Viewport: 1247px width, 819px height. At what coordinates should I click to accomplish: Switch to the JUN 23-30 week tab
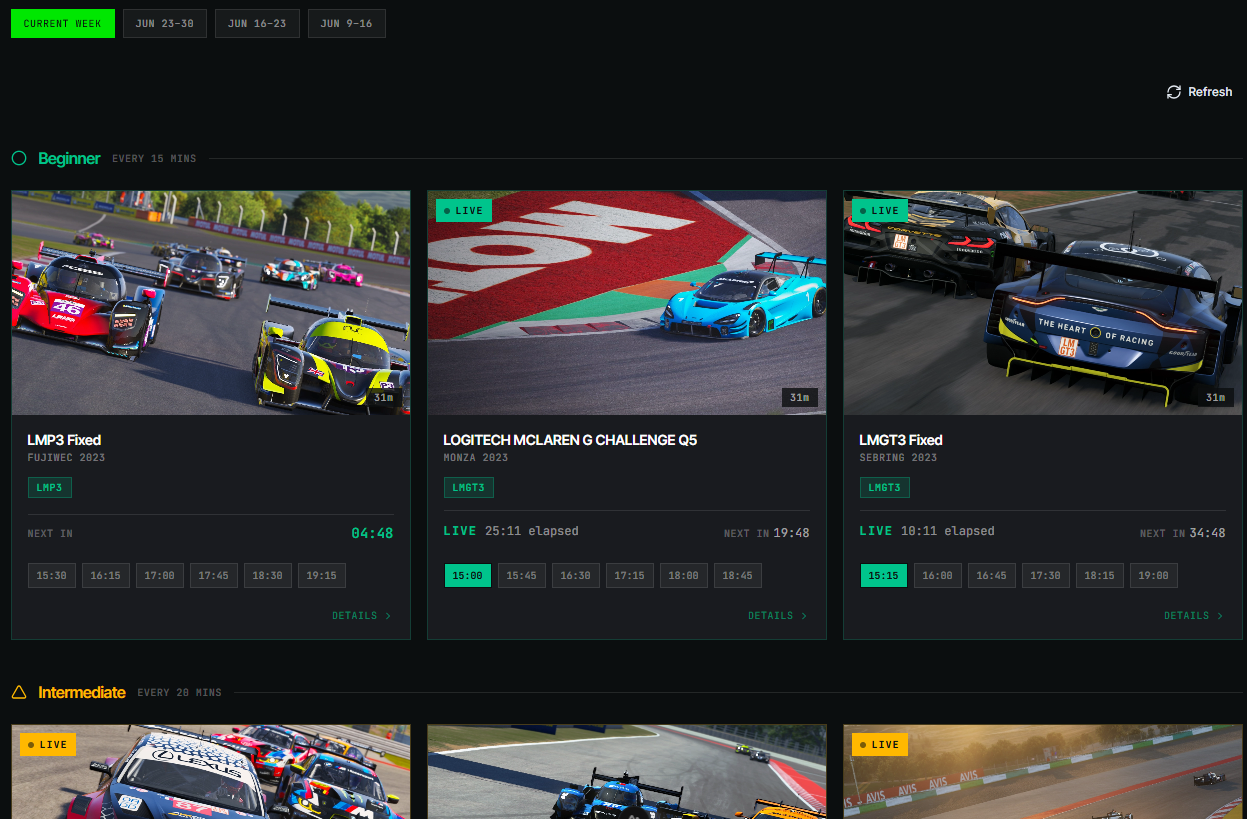coord(165,24)
